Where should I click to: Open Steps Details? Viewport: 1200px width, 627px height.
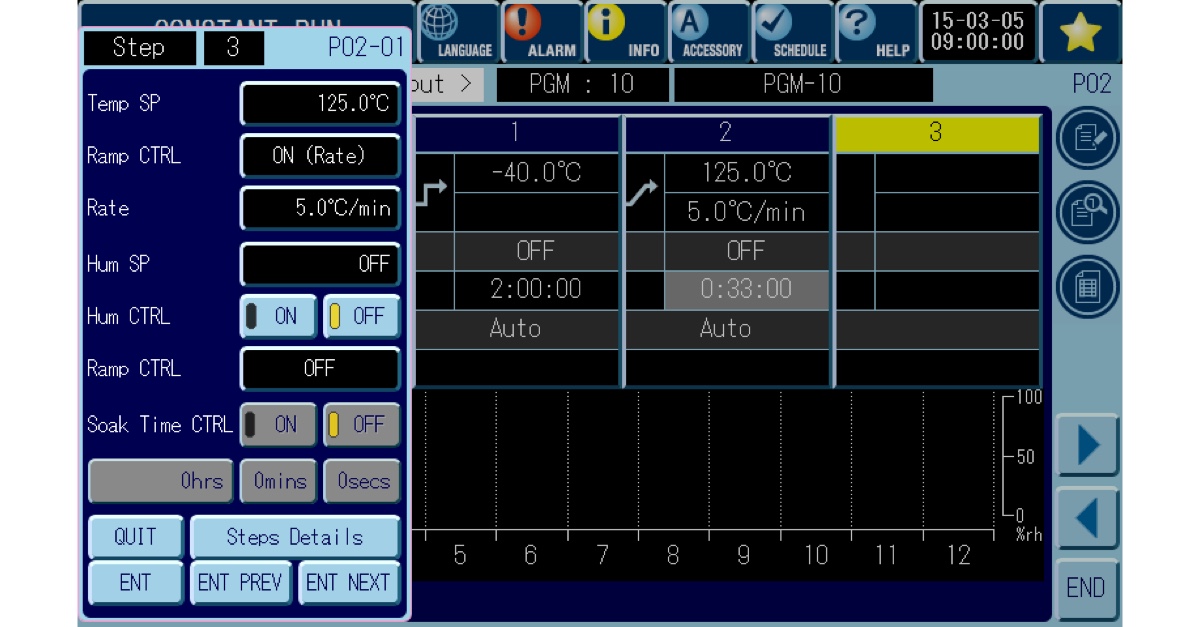click(x=295, y=537)
